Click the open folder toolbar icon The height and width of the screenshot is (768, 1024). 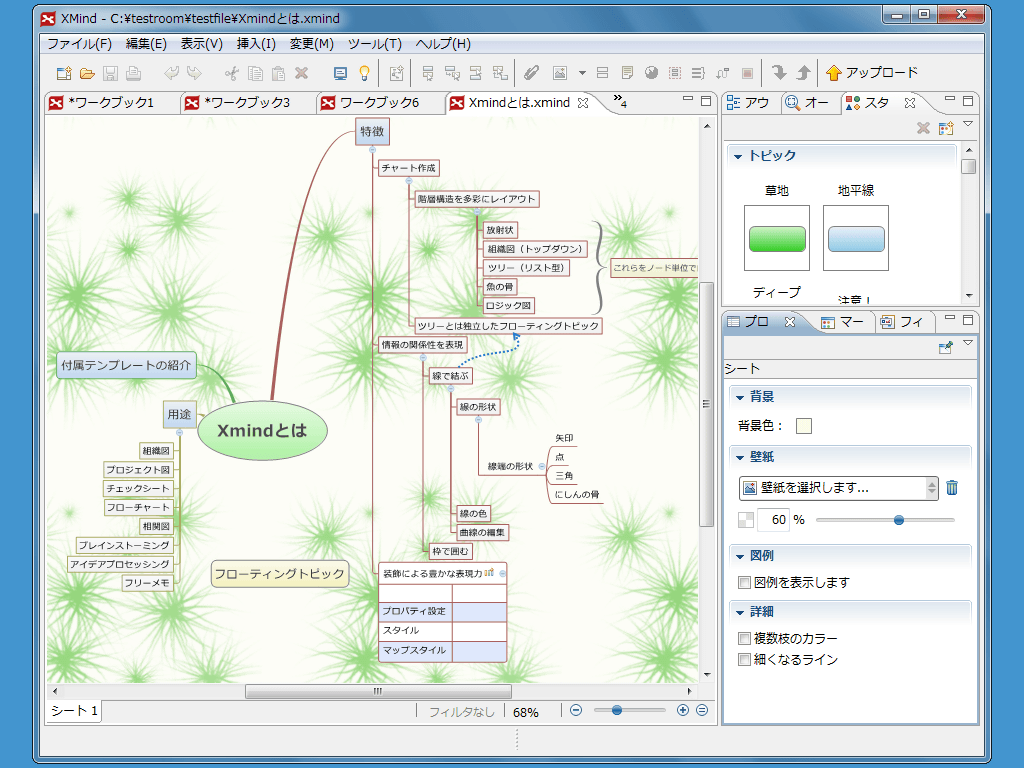point(87,73)
